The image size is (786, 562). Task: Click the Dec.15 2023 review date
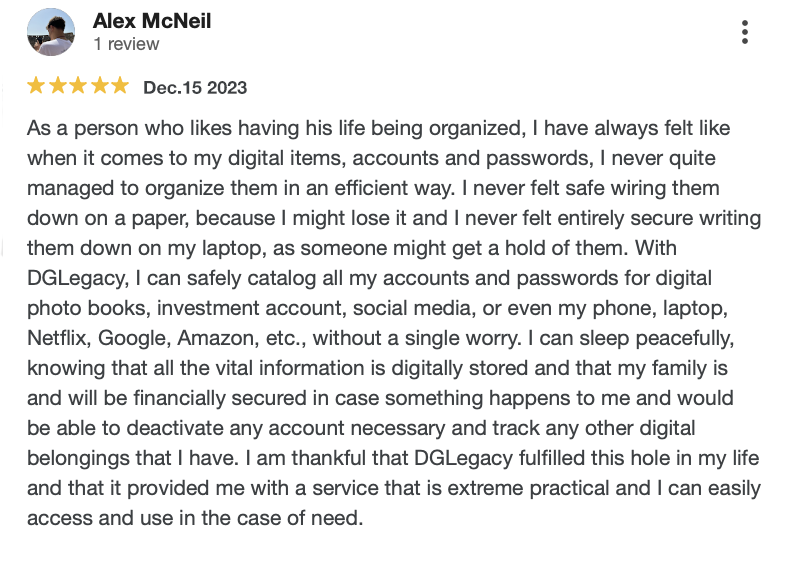pyautogui.click(x=195, y=88)
